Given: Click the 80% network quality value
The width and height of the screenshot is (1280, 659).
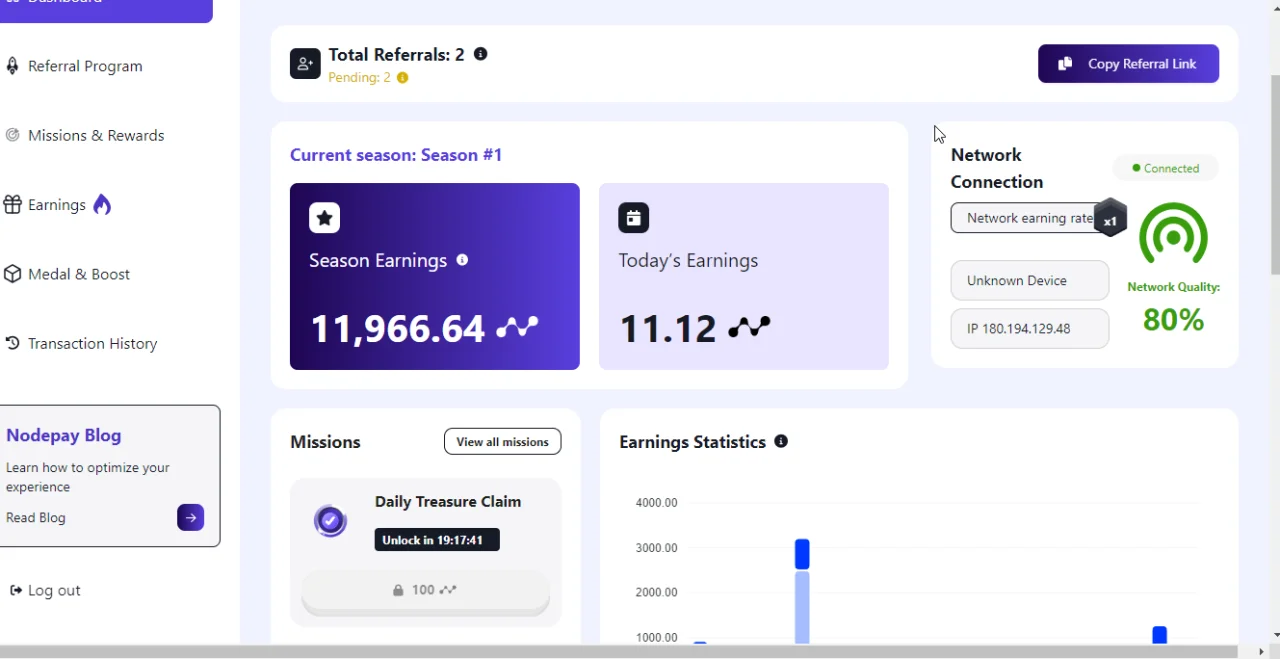Looking at the screenshot, I should 1174,320.
